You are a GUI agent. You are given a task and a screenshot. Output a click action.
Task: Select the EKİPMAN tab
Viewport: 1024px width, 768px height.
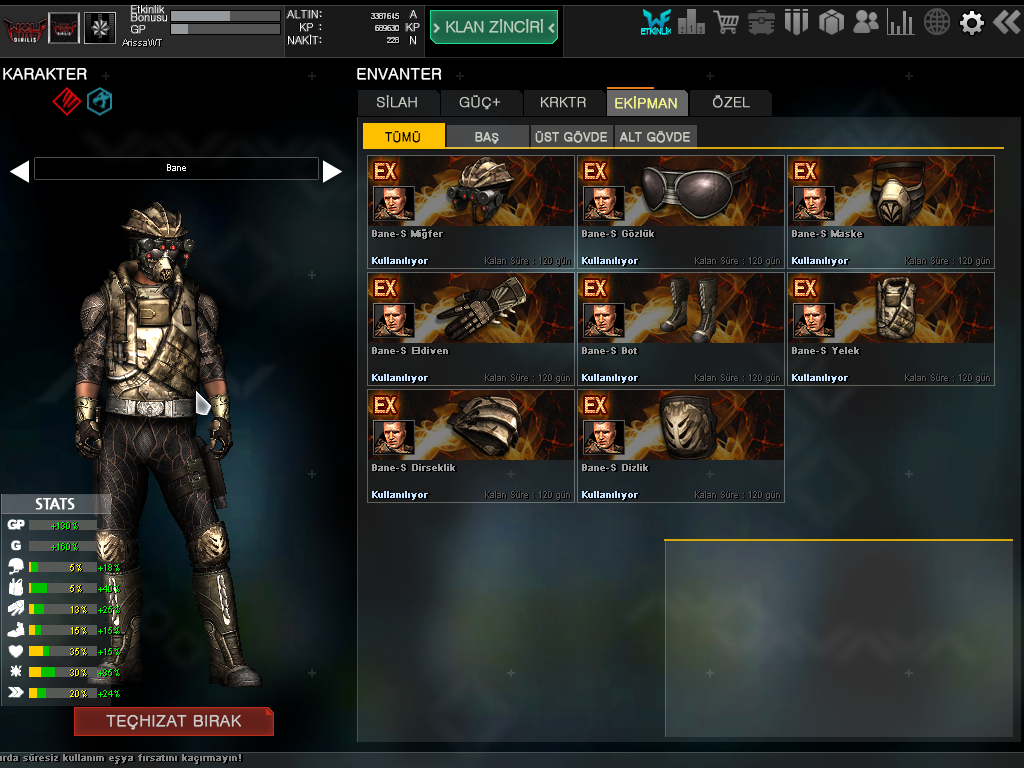[646, 103]
